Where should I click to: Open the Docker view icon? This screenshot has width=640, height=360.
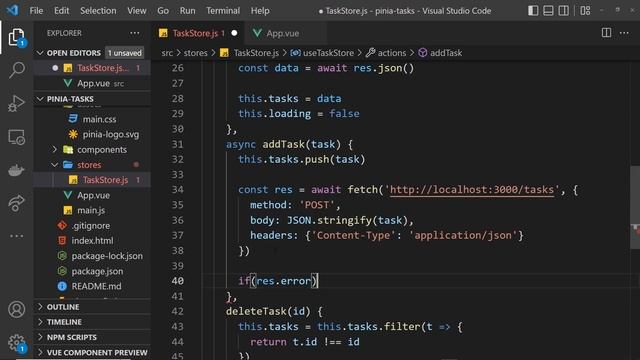(16, 170)
